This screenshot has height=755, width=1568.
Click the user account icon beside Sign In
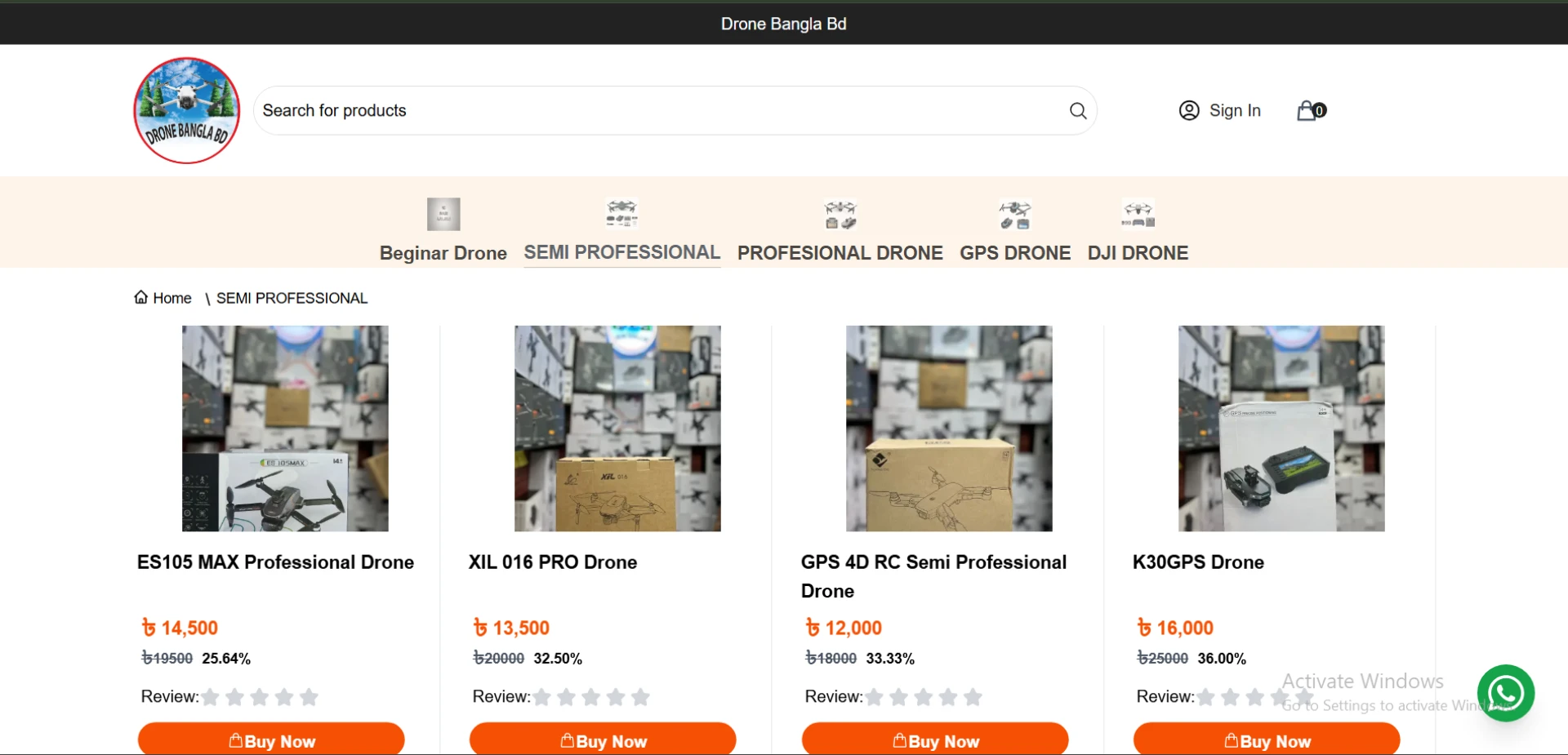tap(1189, 110)
